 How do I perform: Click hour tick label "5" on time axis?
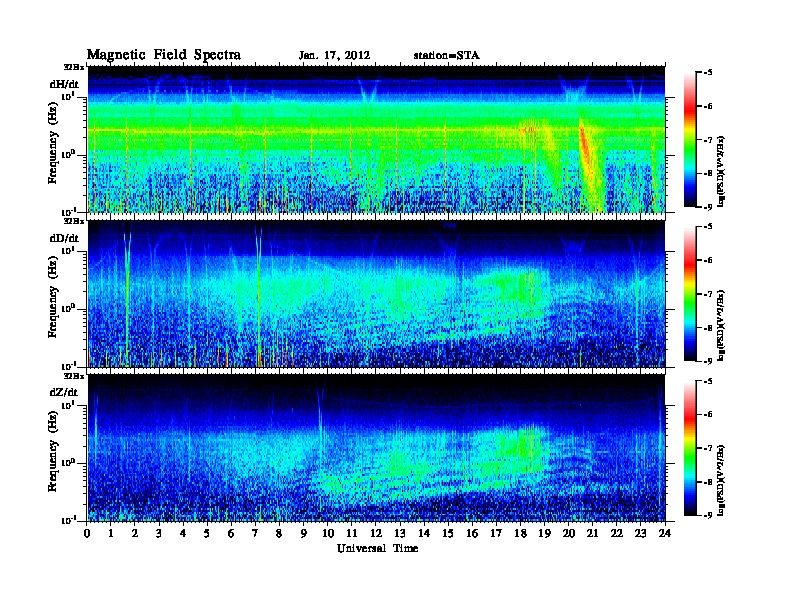point(207,533)
